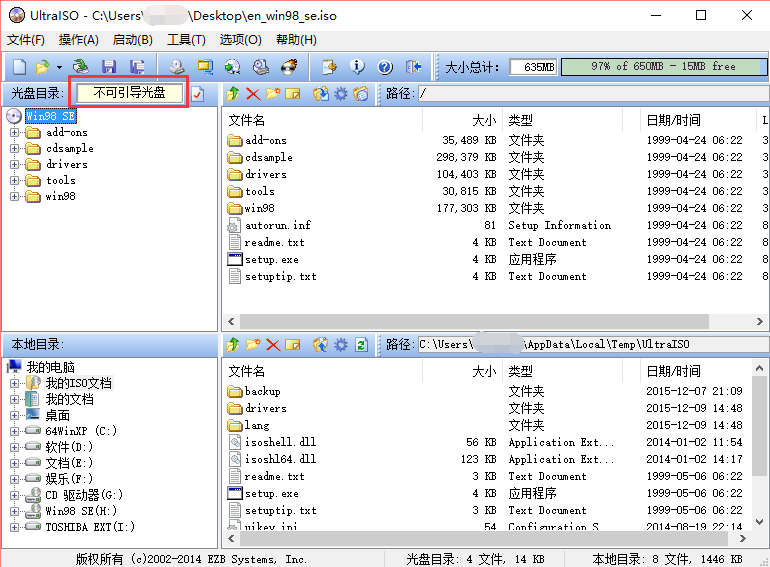Viewport: 770px width, 567px height.
Task: Click the Make CD/DVD image drive icon
Action: pyautogui.click(x=177, y=67)
